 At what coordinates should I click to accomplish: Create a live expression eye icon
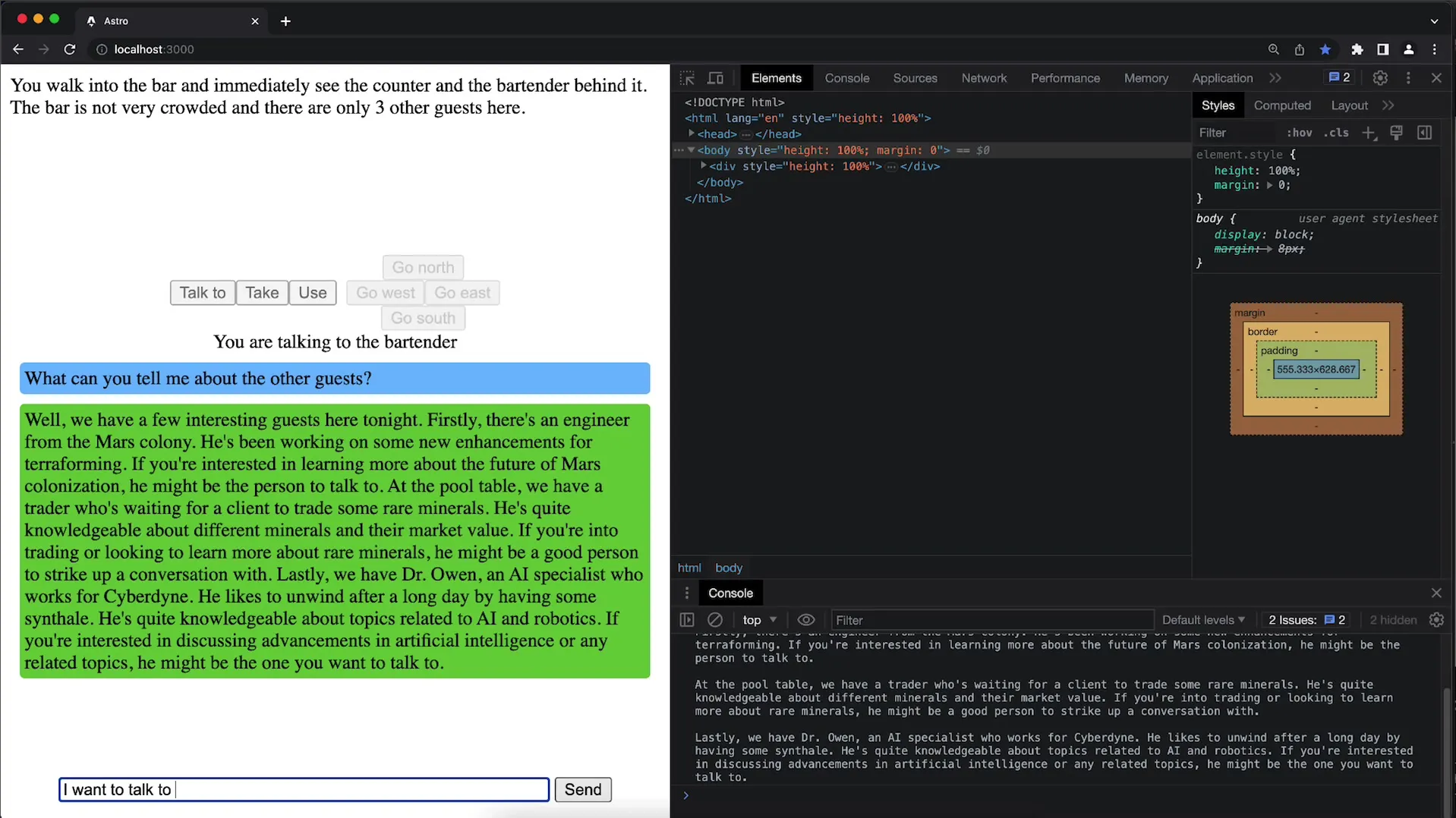point(806,620)
